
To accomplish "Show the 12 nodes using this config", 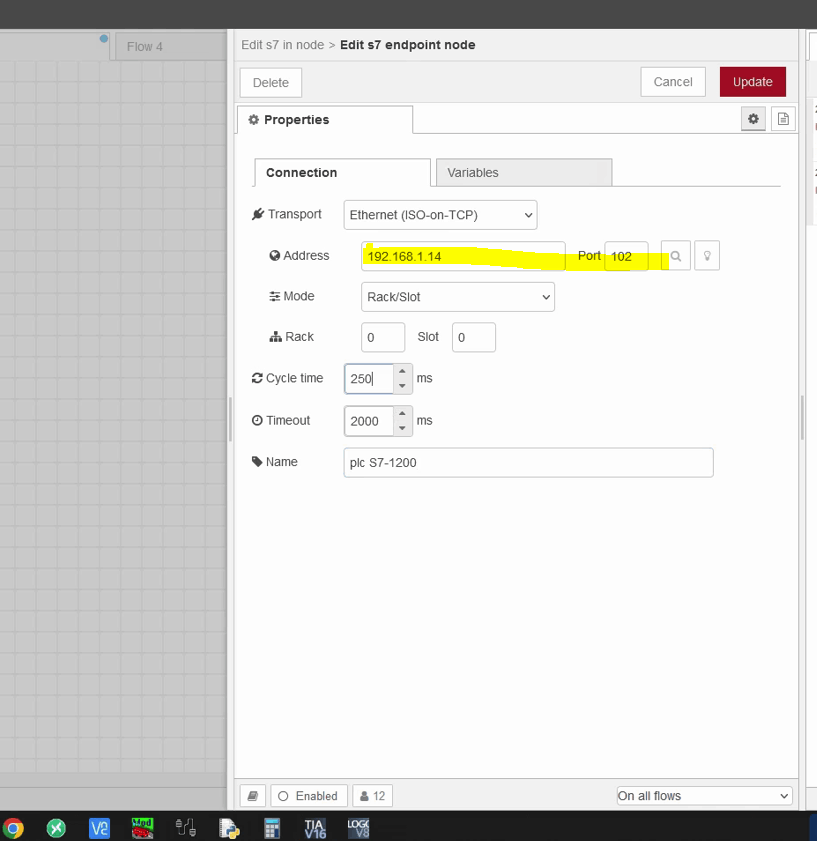I will pos(372,796).
